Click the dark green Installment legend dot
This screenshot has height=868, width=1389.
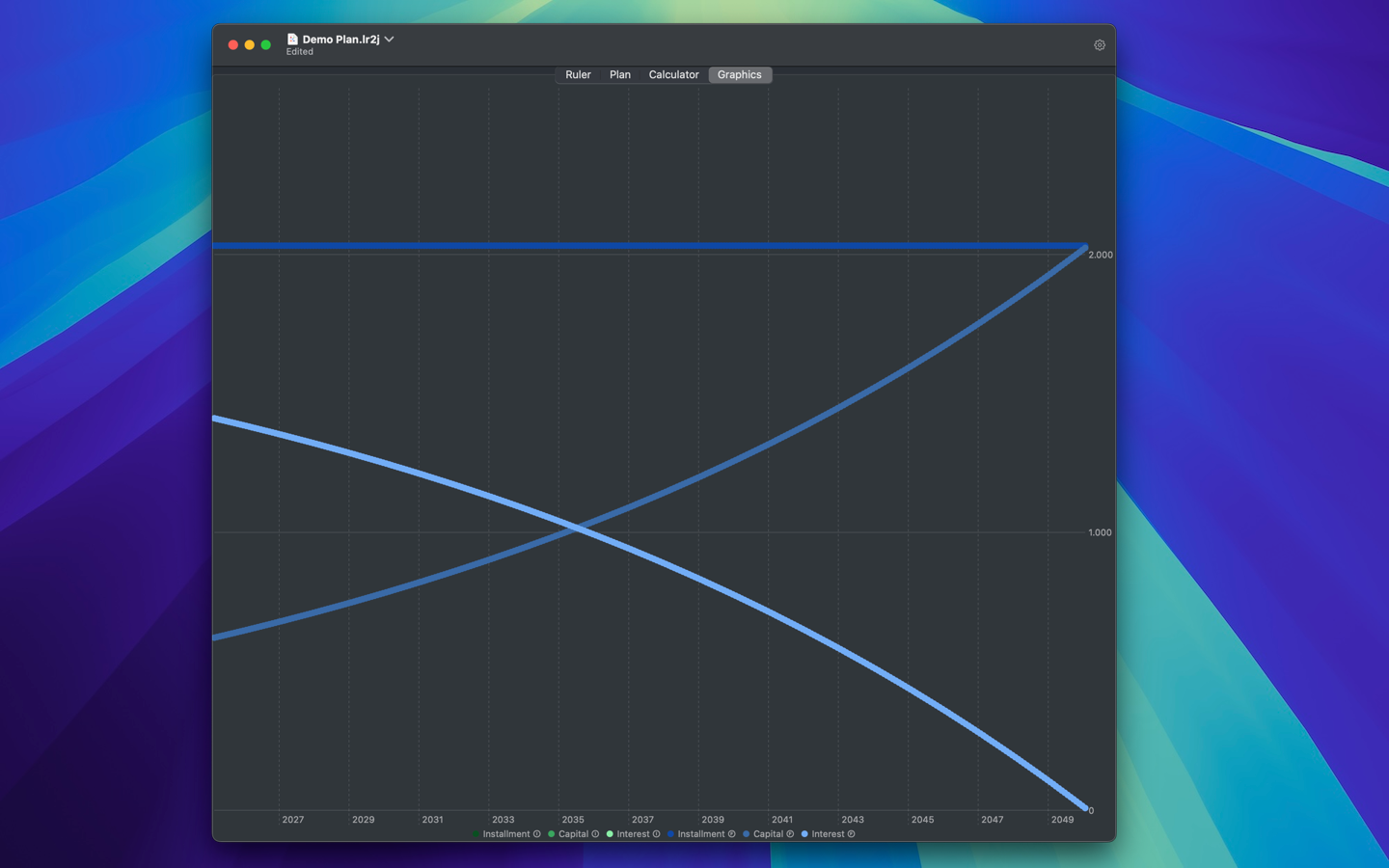(476, 834)
